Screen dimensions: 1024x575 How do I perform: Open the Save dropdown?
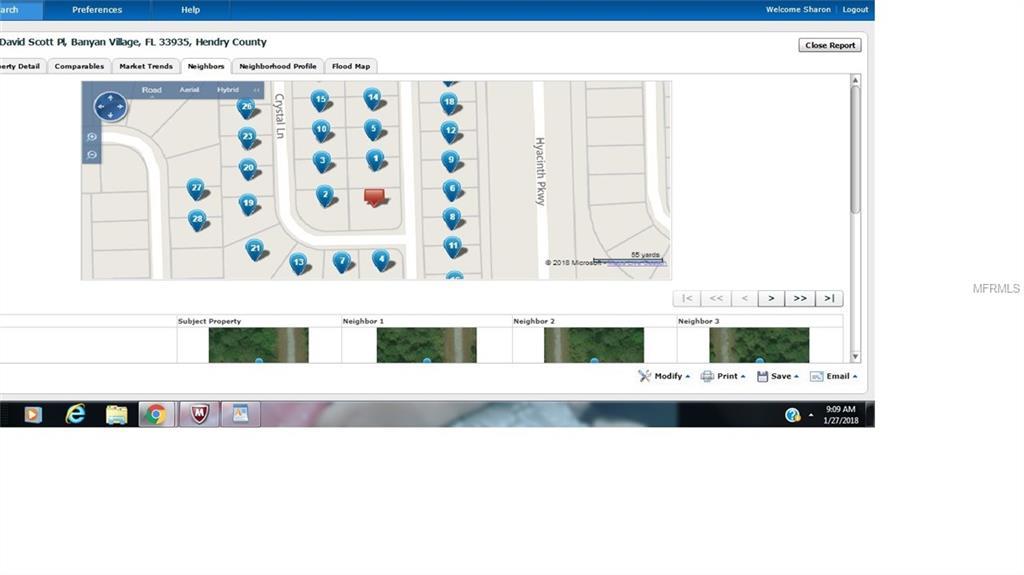[x=778, y=376]
